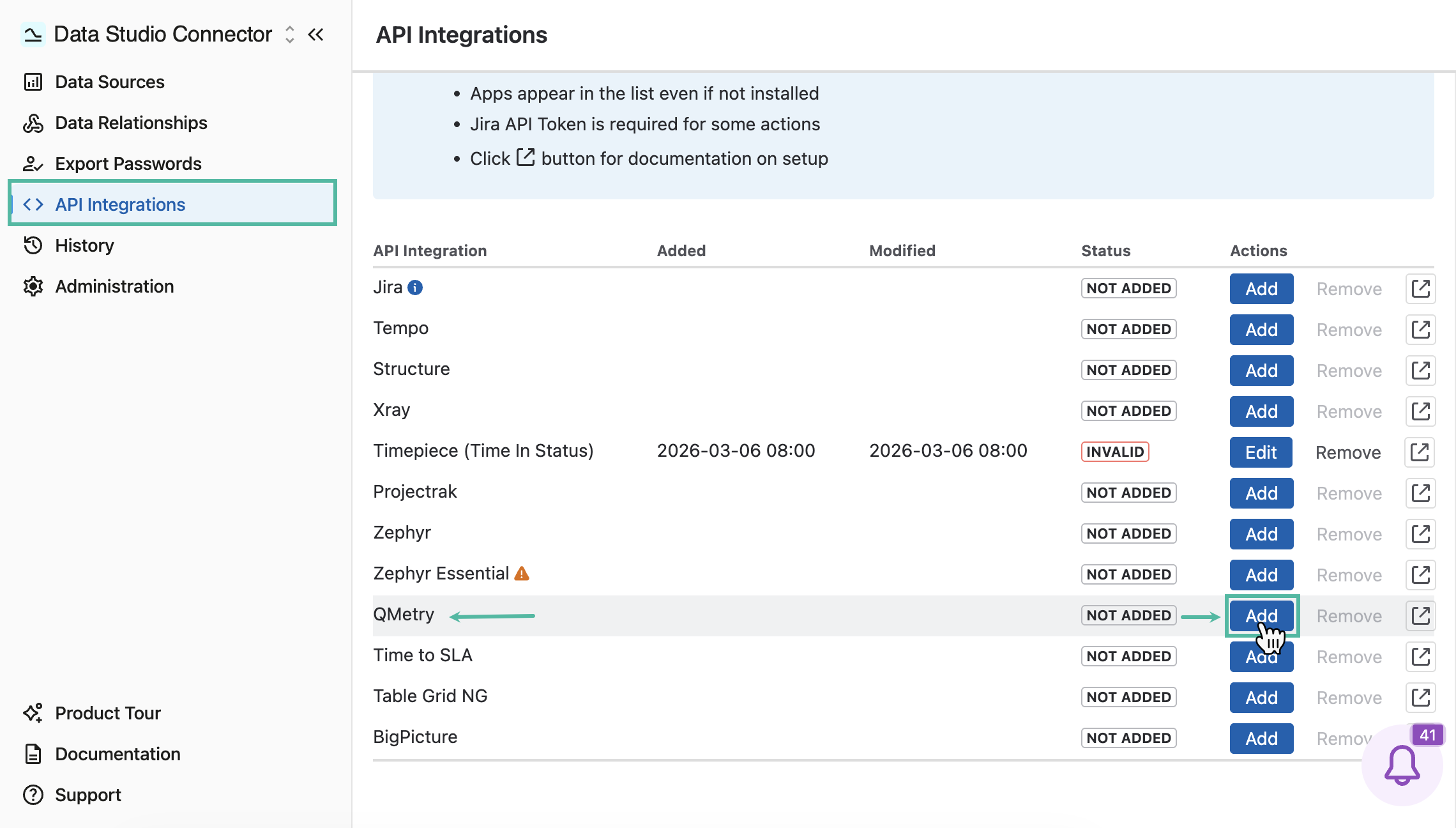Image resolution: width=1456 pixels, height=828 pixels.
Task: Click the API Integration column header
Action: tap(430, 250)
